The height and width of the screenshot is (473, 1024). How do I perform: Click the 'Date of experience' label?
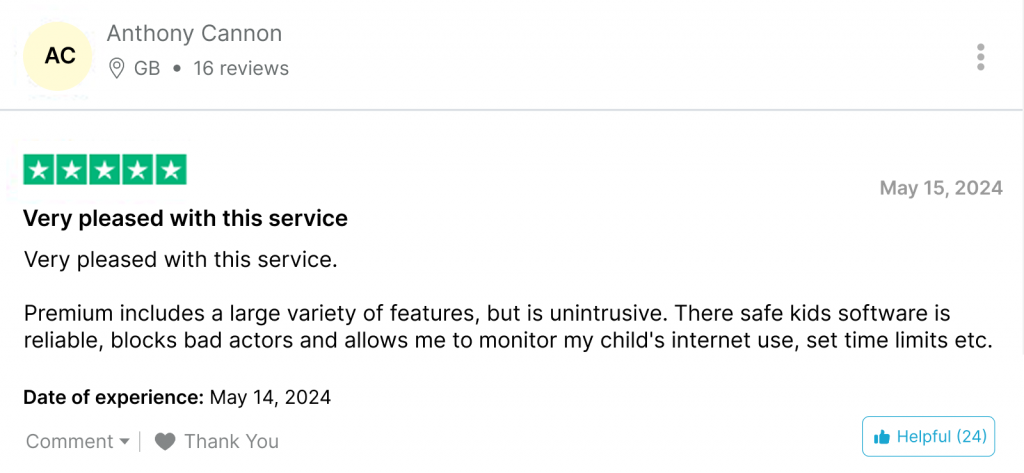[114, 397]
